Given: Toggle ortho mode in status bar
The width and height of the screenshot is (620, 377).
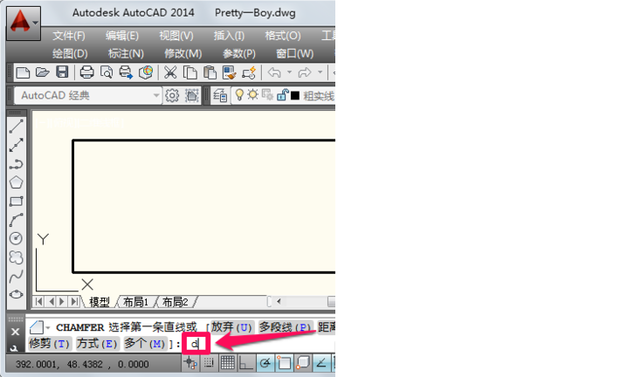Looking at the screenshot, I should pyautogui.click(x=246, y=363).
